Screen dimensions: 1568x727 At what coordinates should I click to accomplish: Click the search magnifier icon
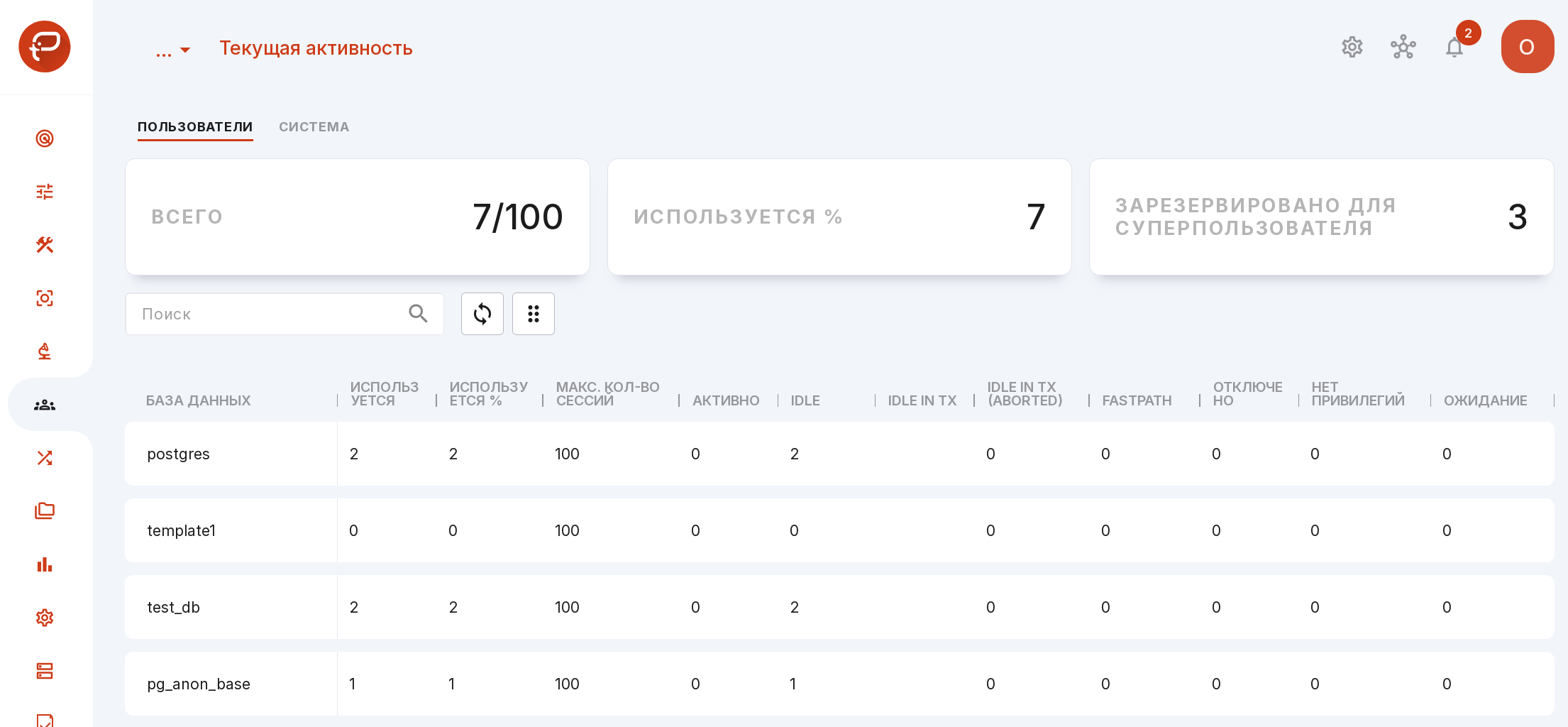coord(418,314)
